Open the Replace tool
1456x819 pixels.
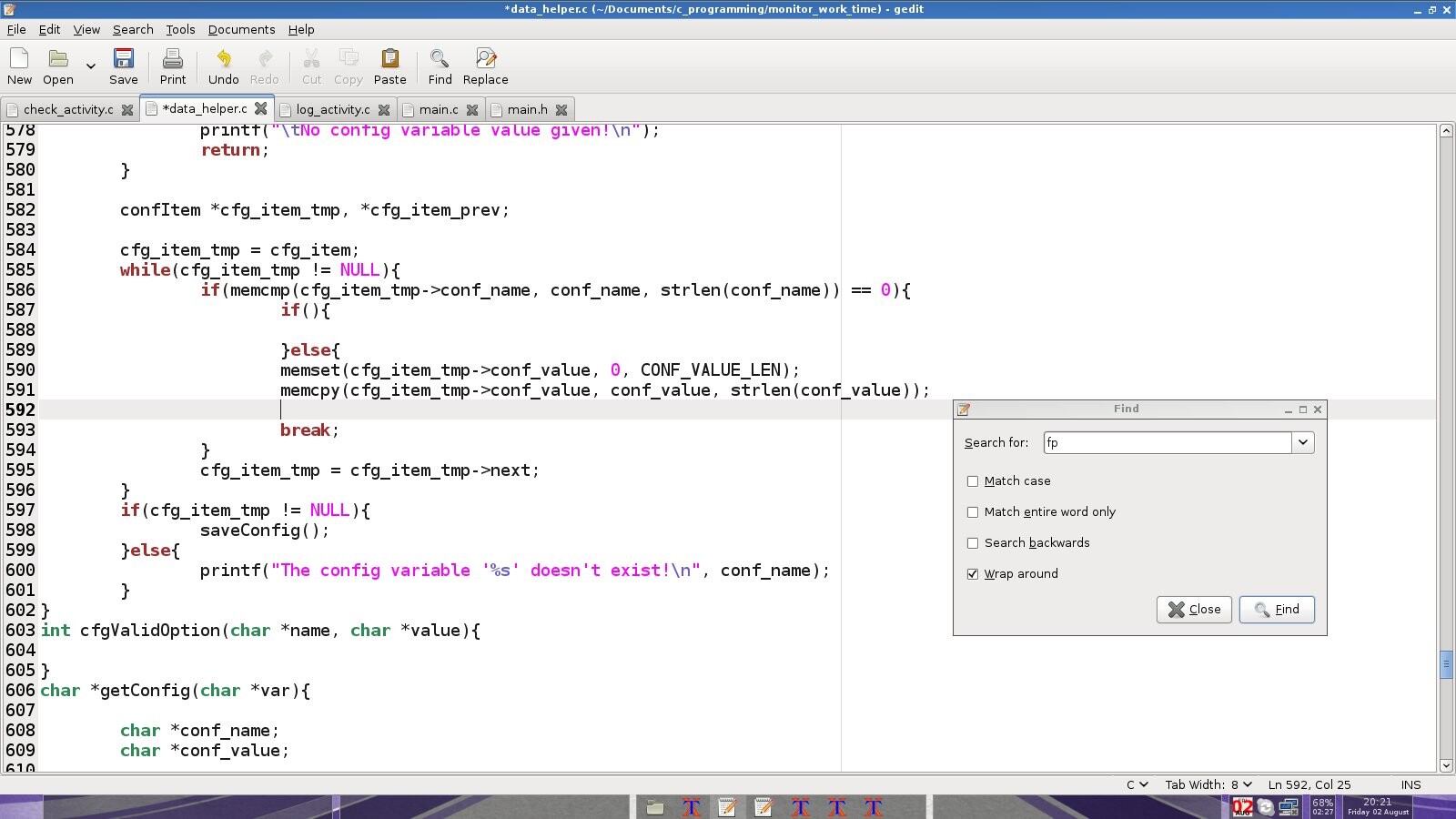[485, 60]
